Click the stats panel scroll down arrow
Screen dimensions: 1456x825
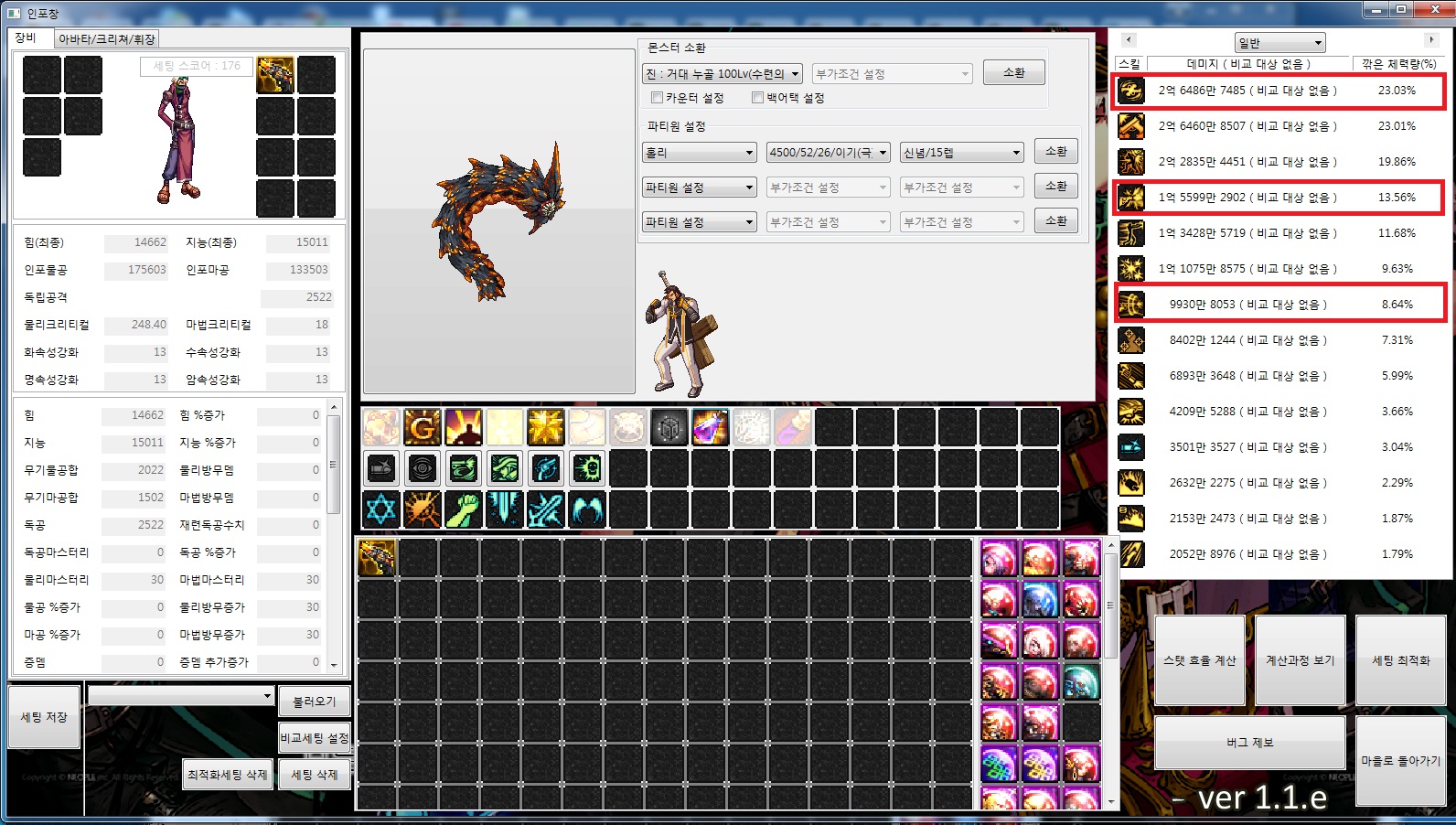(334, 665)
